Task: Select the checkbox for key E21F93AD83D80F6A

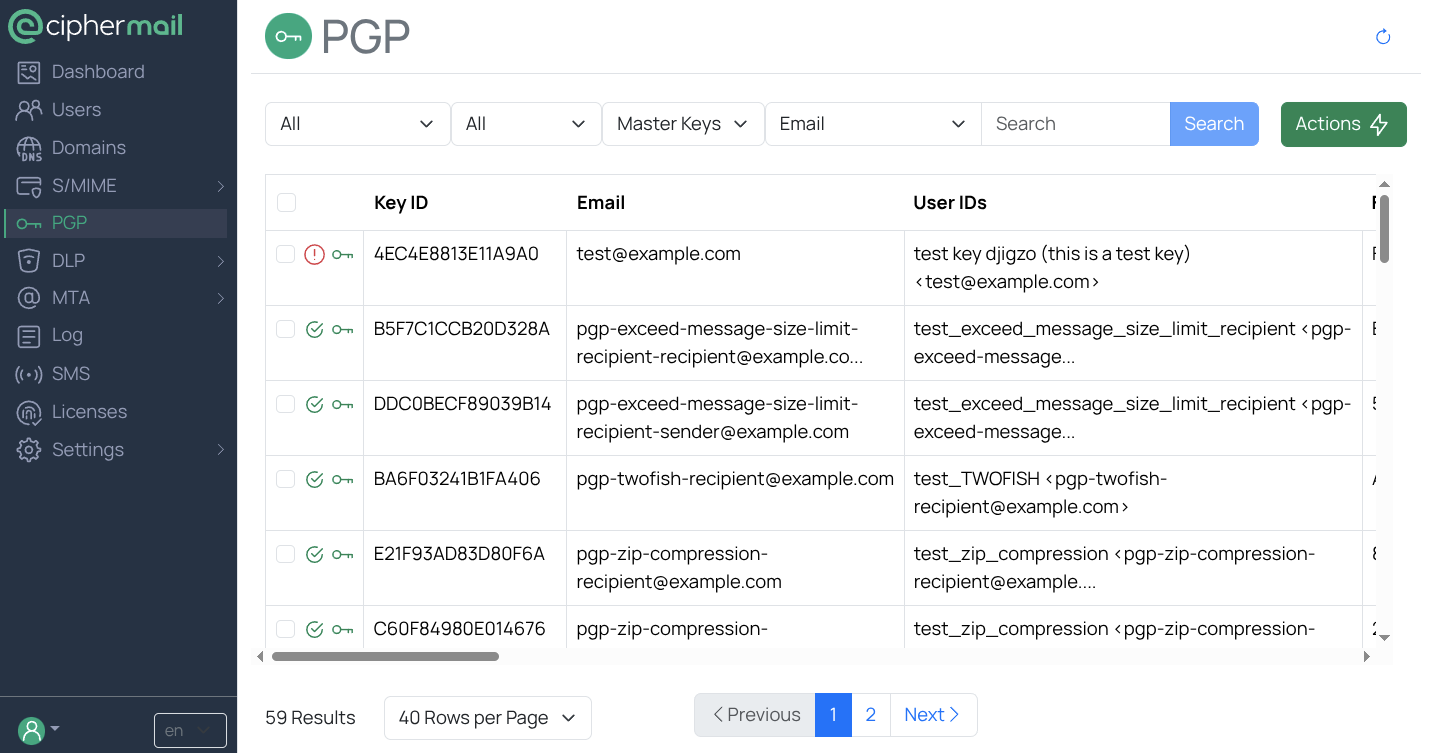Action: pyautogui.click(x=286, y=555)
